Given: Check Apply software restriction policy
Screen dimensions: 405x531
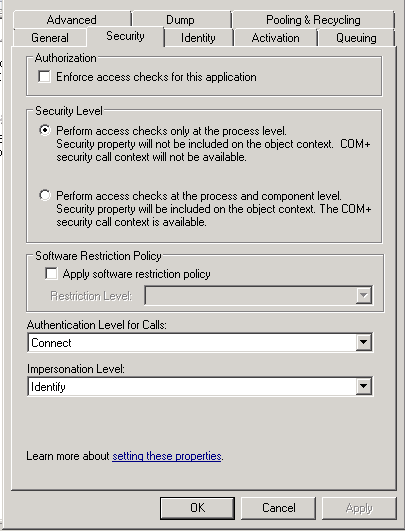Looking at the screenshot, I should (51, 273).
